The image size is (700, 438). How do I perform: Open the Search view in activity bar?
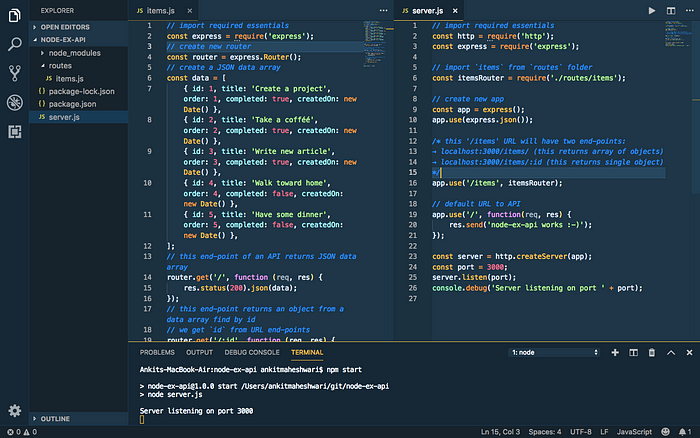14,44
